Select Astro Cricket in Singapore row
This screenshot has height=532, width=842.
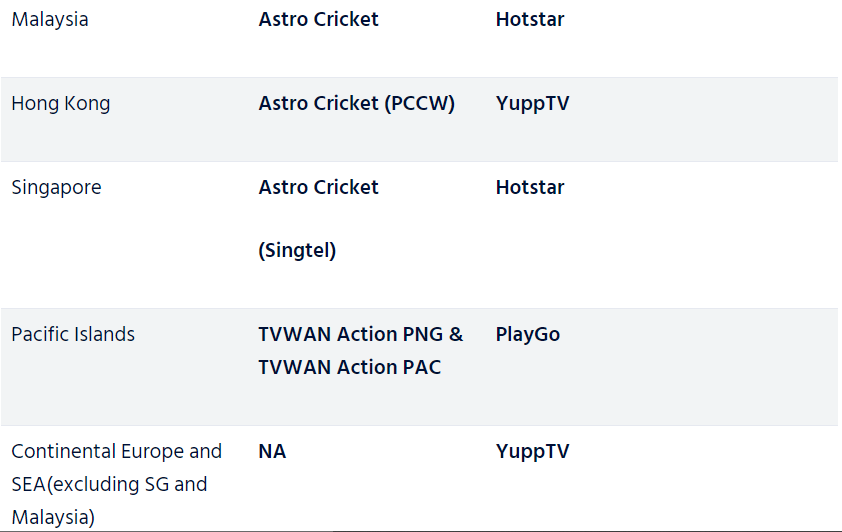click(318, 187)
